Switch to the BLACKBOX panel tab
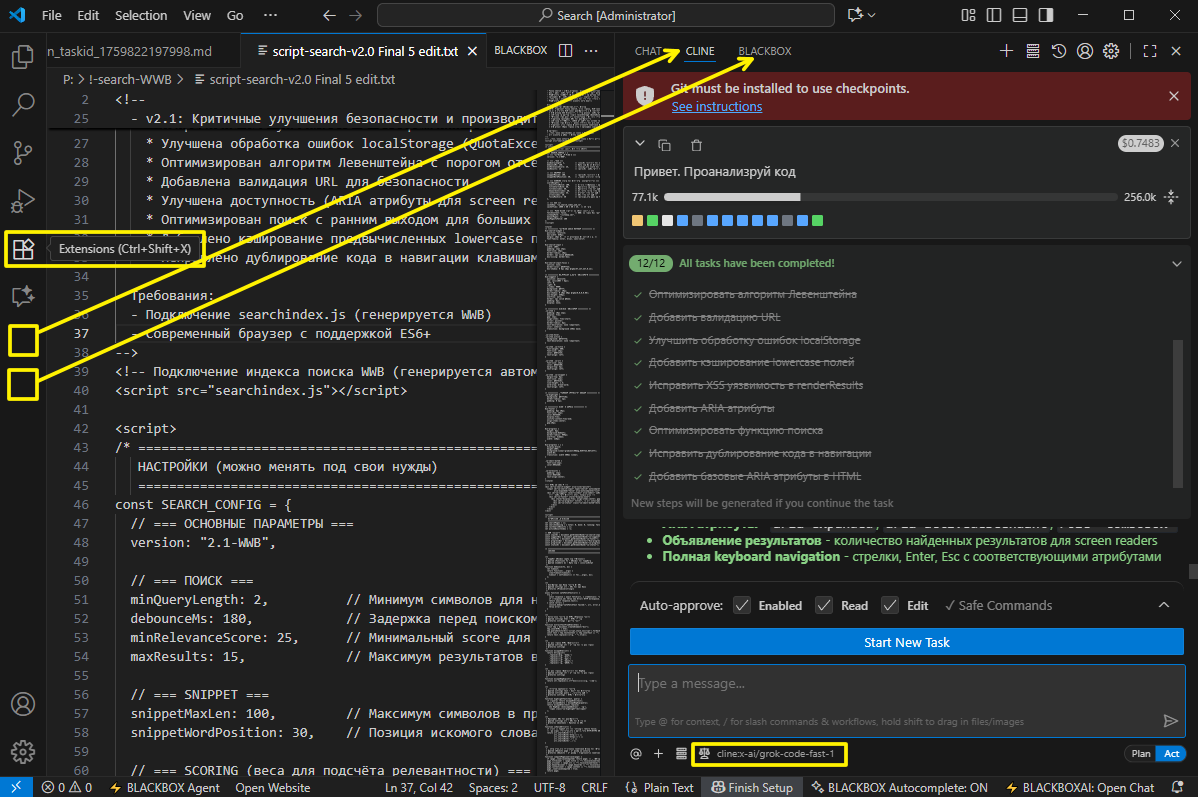This screenshot has width=1198, height=797. 764,51
